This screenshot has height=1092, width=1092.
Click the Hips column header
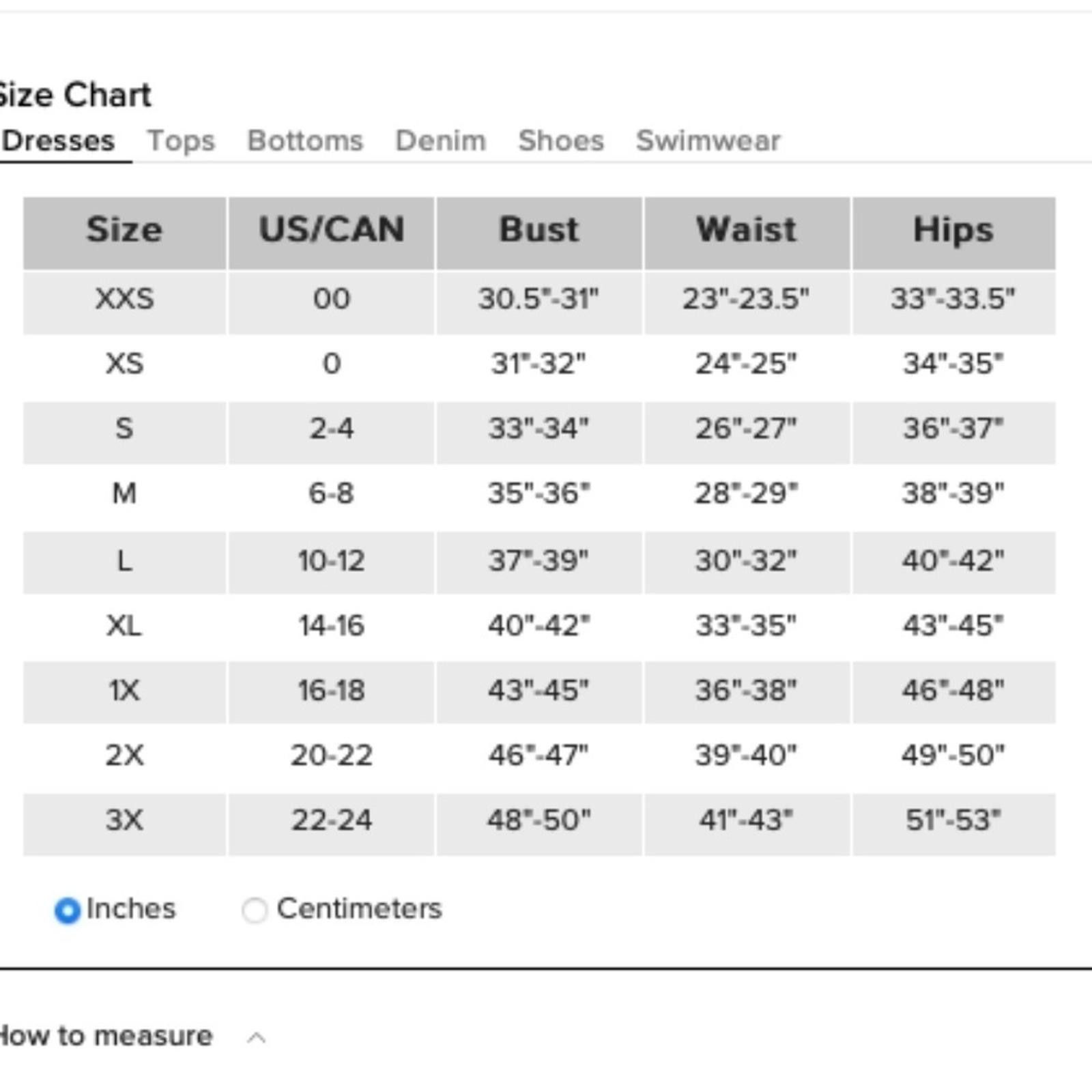click(953, 233)
